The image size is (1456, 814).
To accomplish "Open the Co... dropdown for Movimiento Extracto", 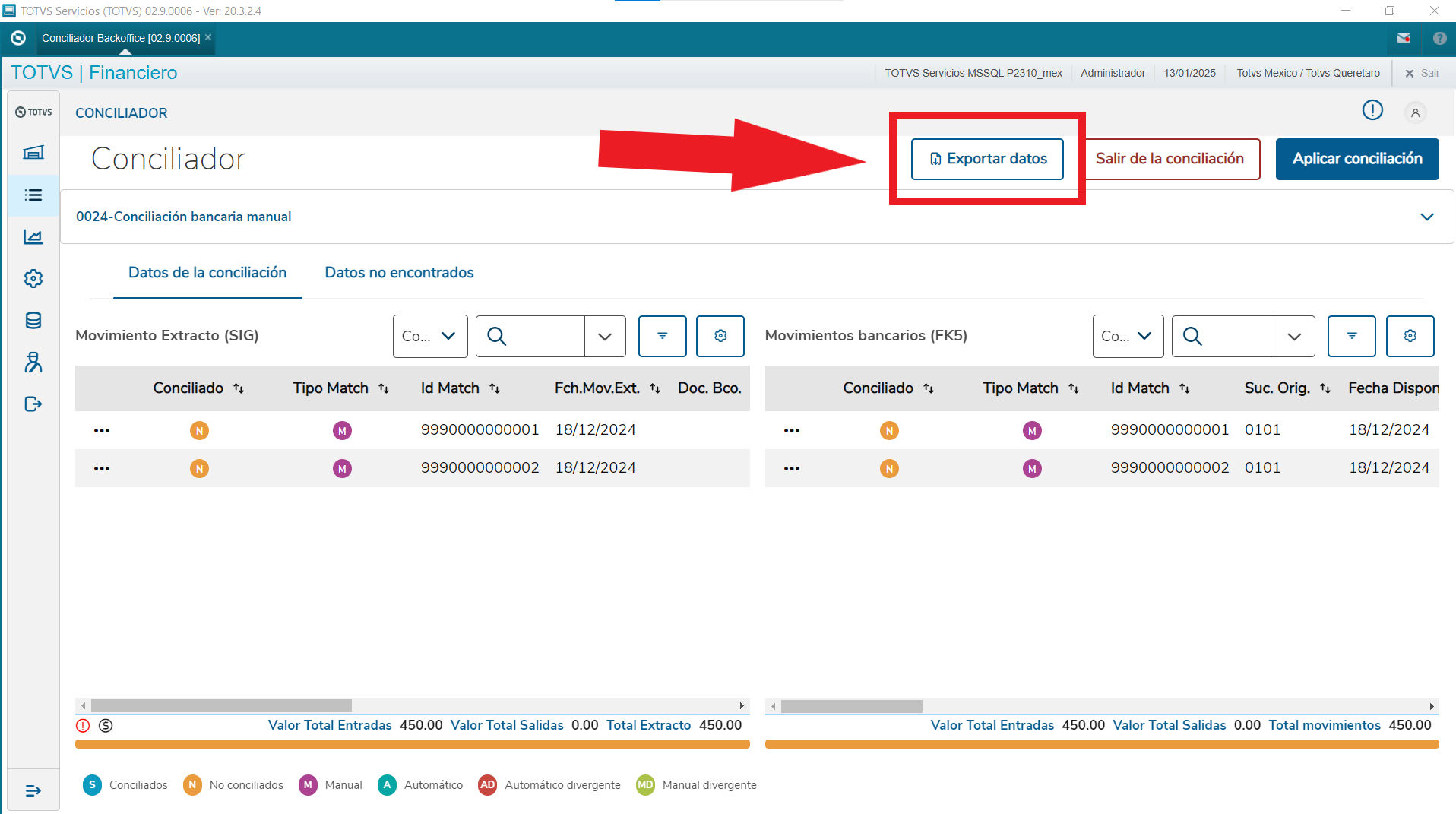I will [x=430, y=336].
